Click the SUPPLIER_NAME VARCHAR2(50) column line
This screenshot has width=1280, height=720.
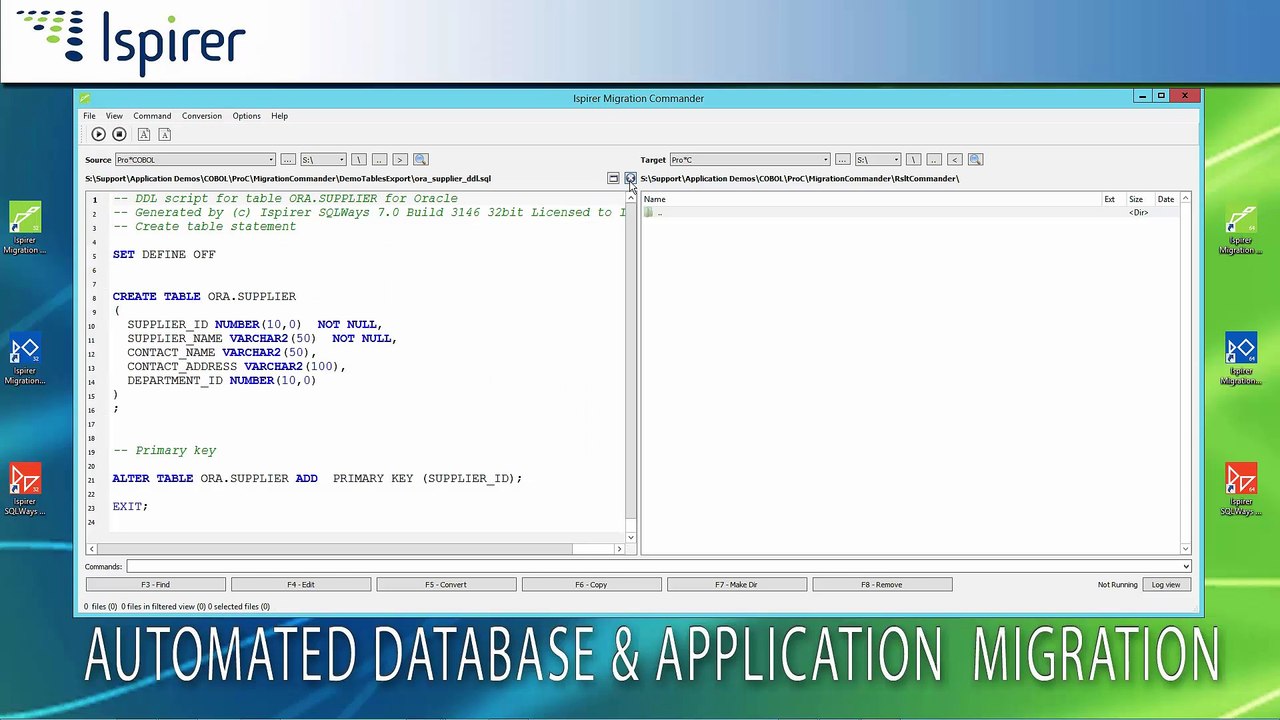pyautogui.click(x=262, y=338)
